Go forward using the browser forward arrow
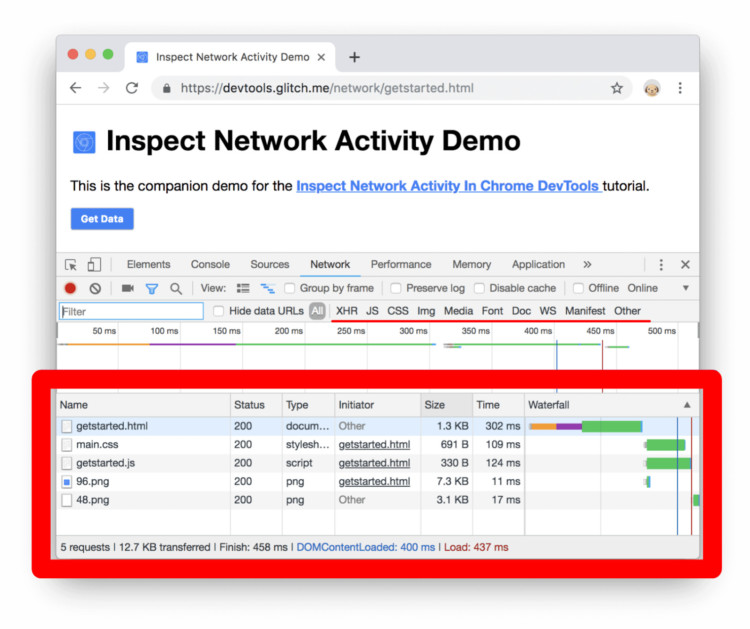Screen dimensions: 750x629 point(103,88)
